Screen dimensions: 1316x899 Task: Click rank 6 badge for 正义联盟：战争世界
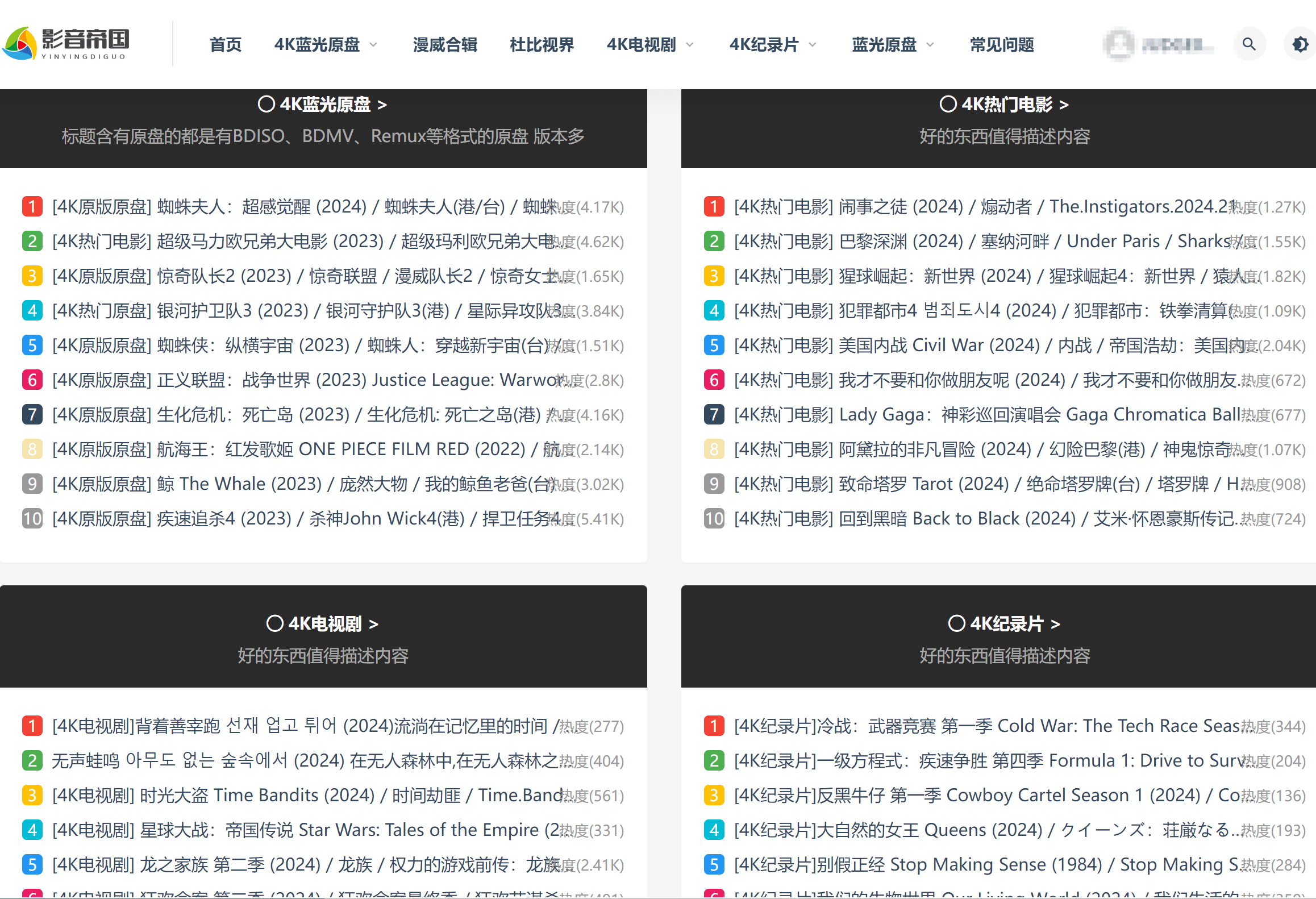point(32,380)
